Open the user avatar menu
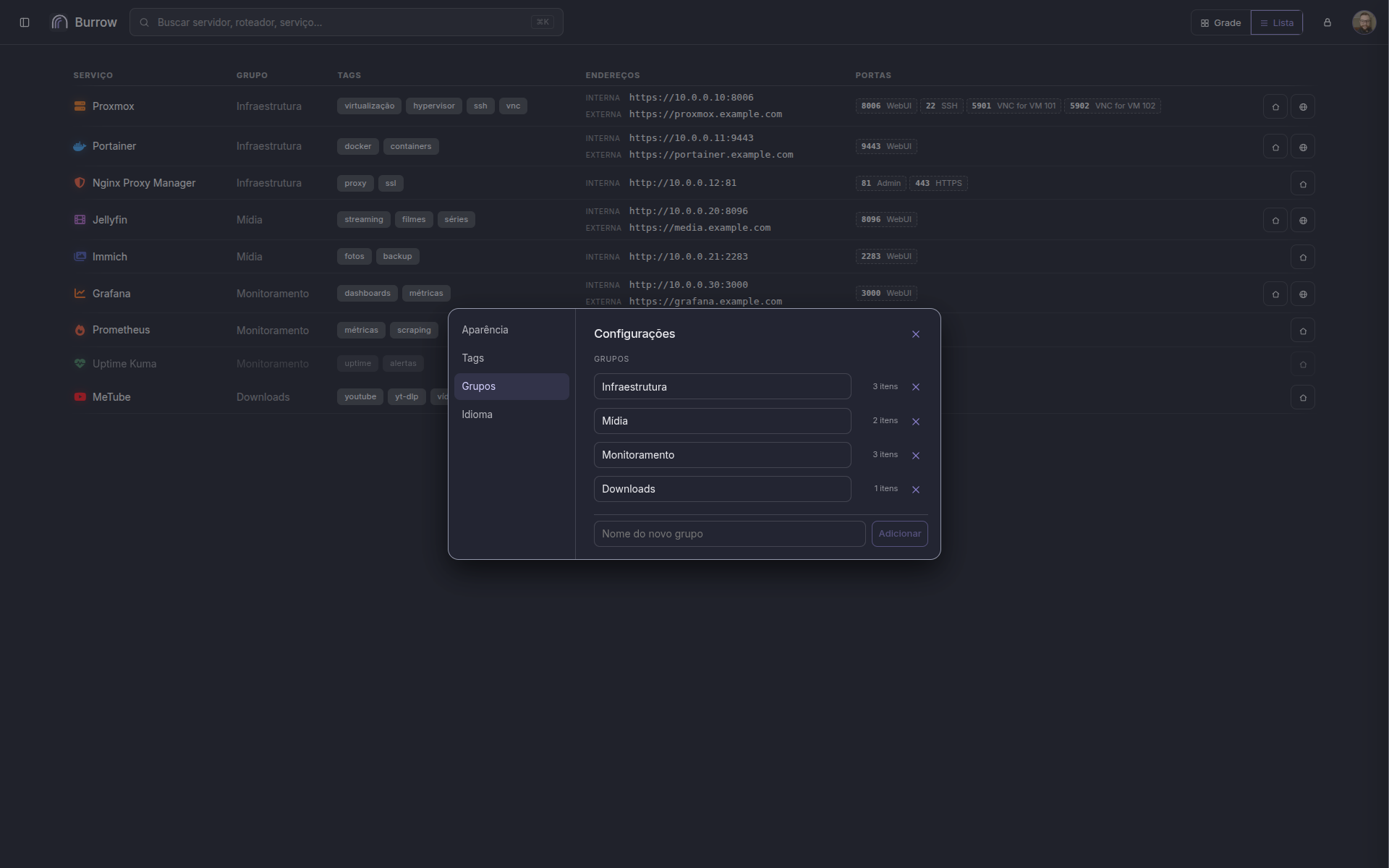The image size is (1389, 868). pos(1364,22)
